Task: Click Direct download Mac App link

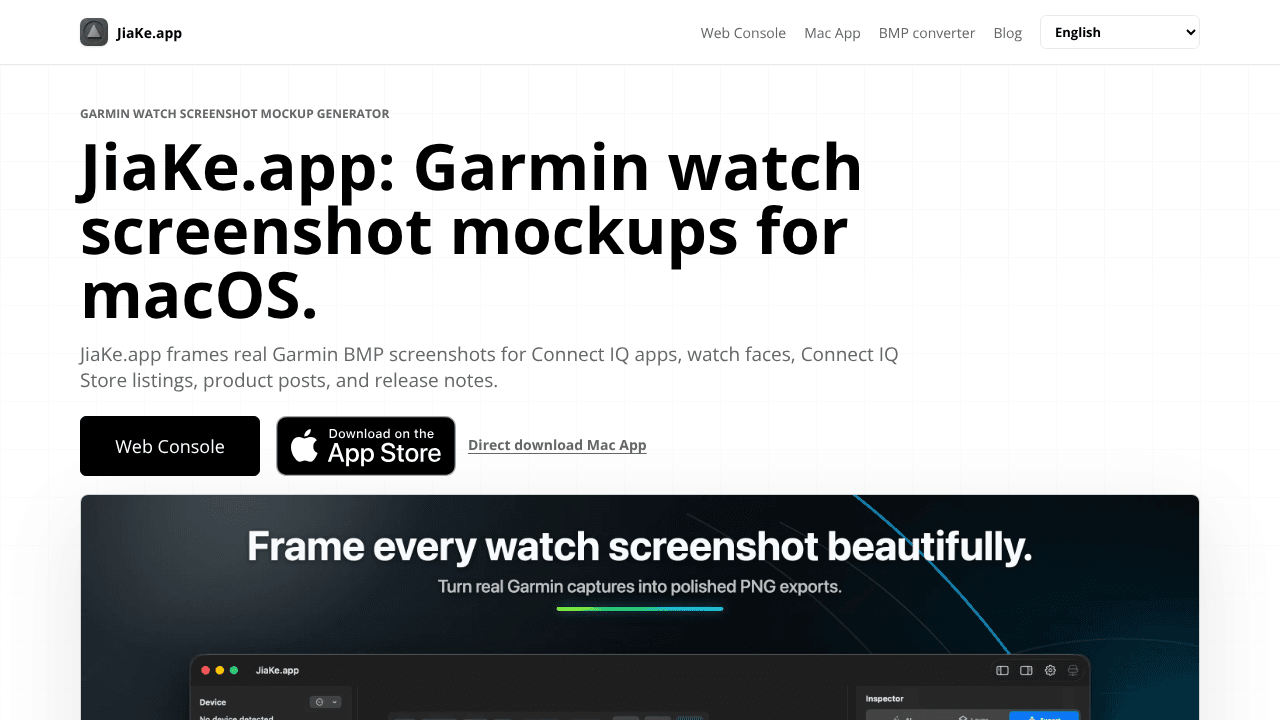Action: coord(557,445)
